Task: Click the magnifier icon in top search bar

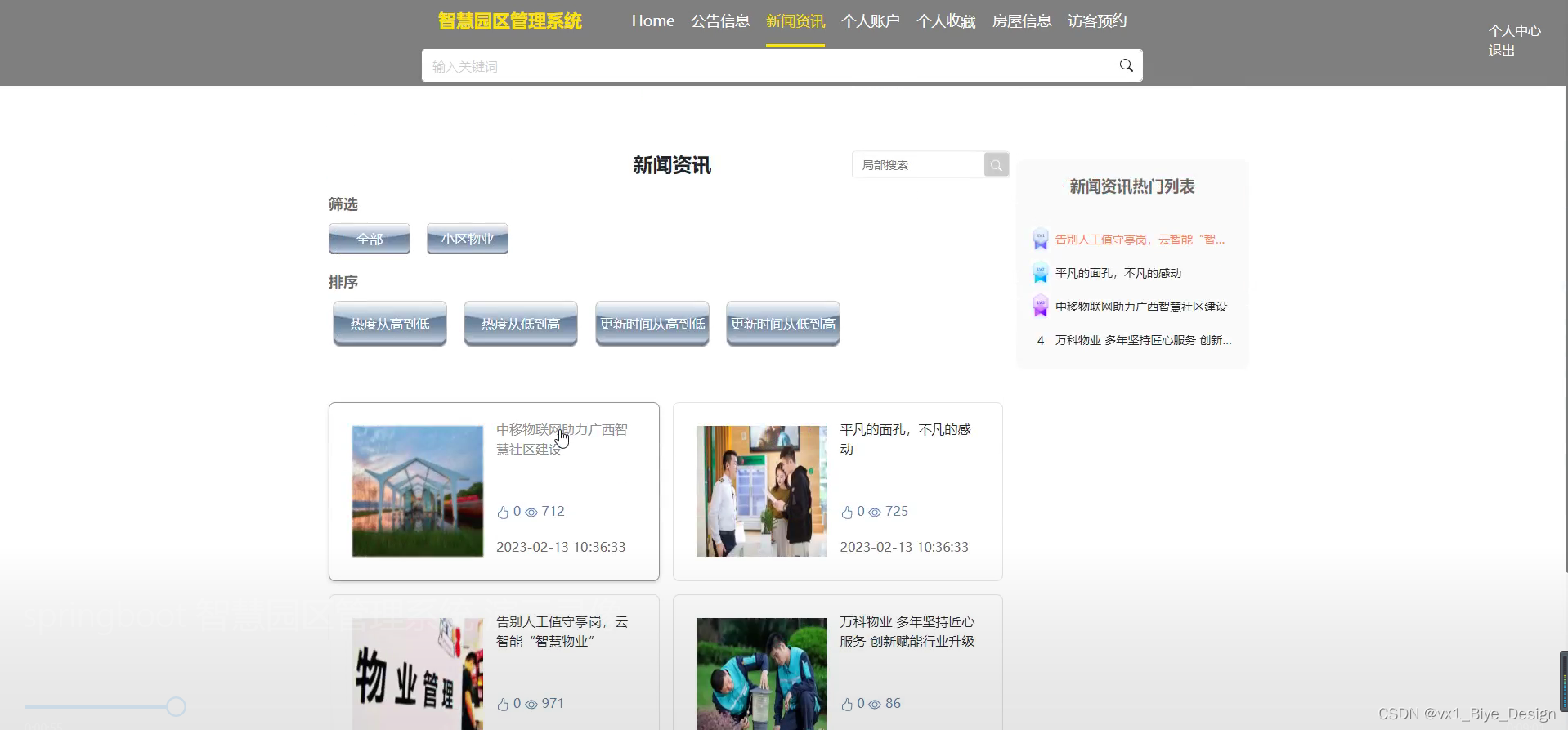Action: pyautogui.click(x=1126, y=65)
